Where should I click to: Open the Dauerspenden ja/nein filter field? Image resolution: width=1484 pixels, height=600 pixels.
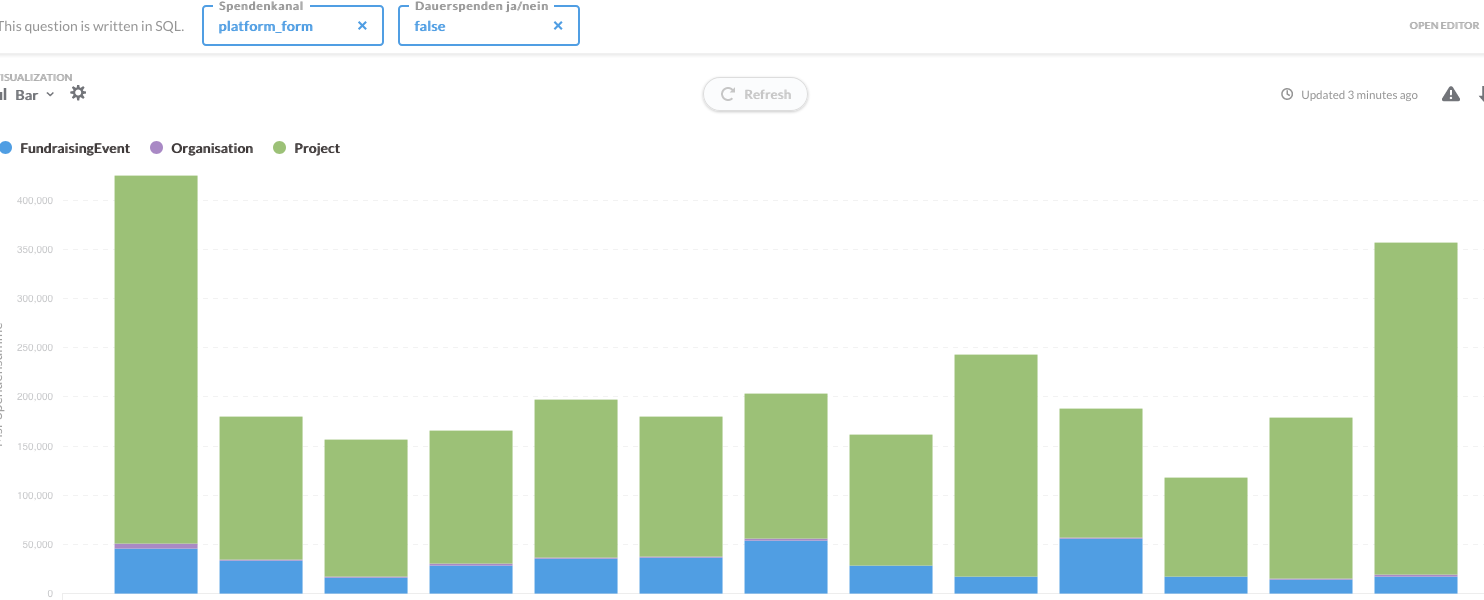[x=480, y=26]
